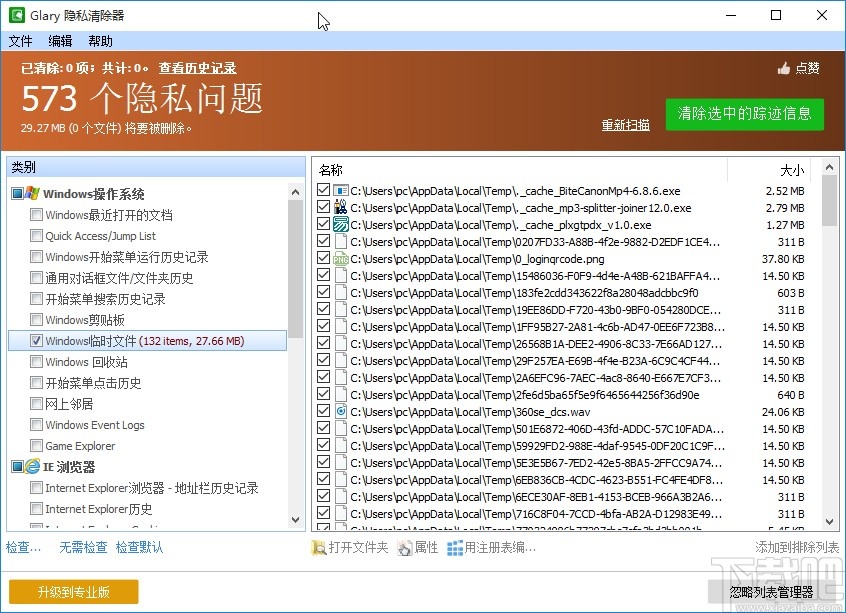Uncheck the _cache_BiteCanonMp4-6.8.6.exe file checkbox

pos(323,190)
